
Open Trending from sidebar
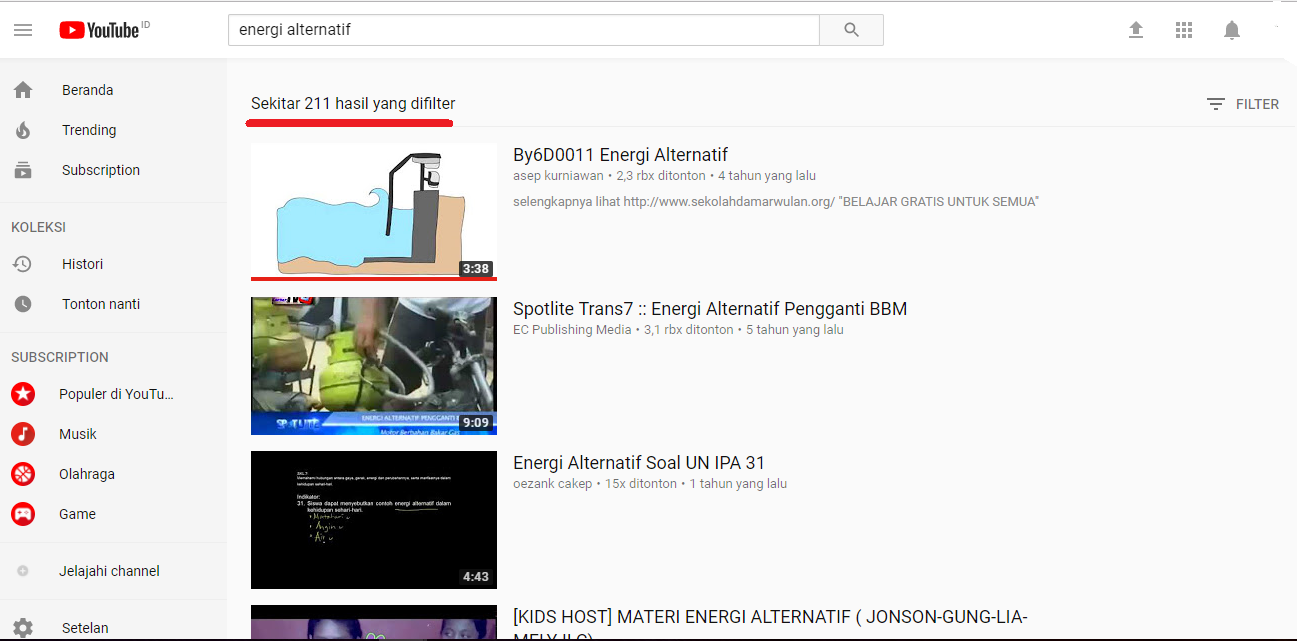89,130
